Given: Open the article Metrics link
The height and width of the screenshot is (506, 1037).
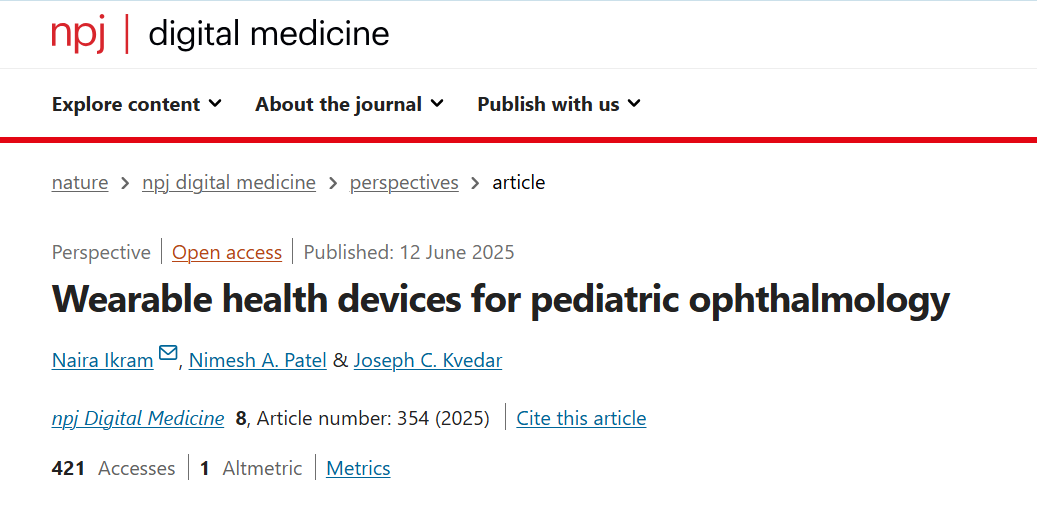Looking at the screenshot, I should point(358,469).
